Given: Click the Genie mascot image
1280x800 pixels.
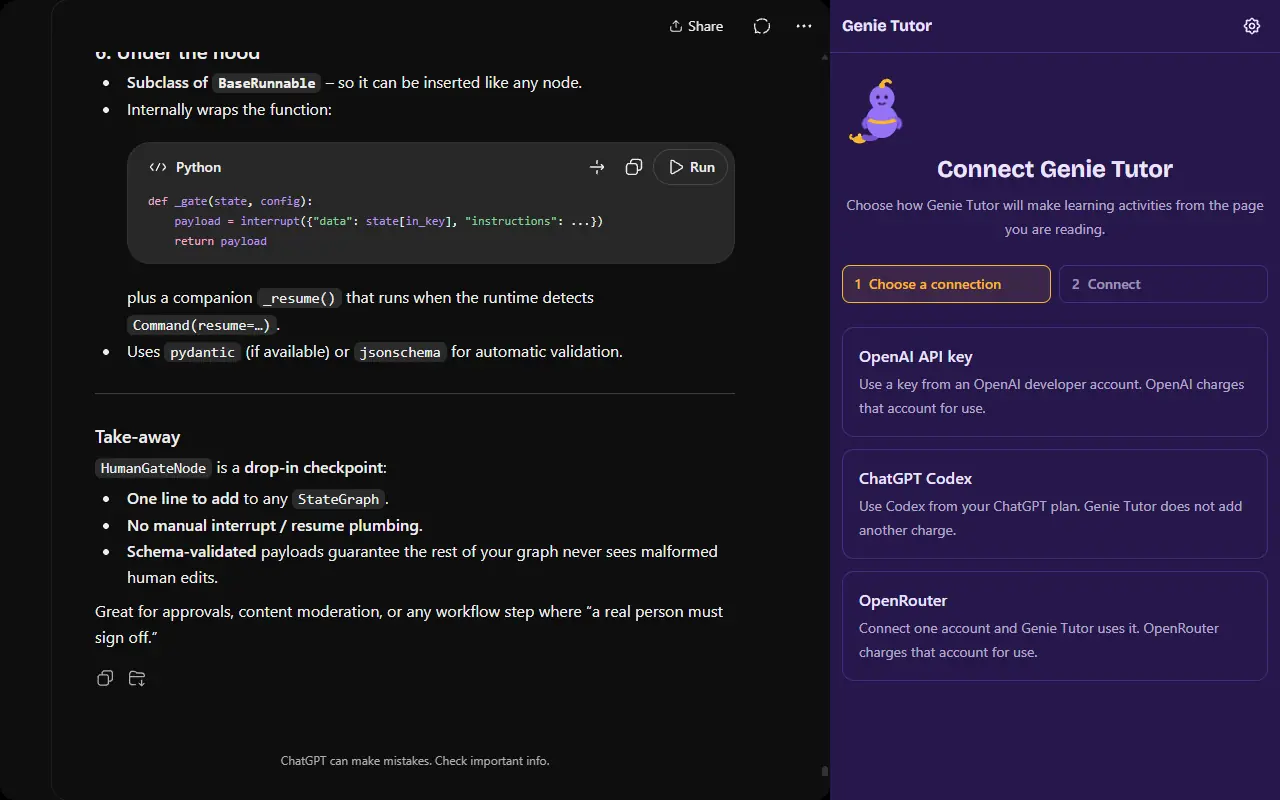Looking at the screenshot, I should pyautogui.click(x=877, y=113).
